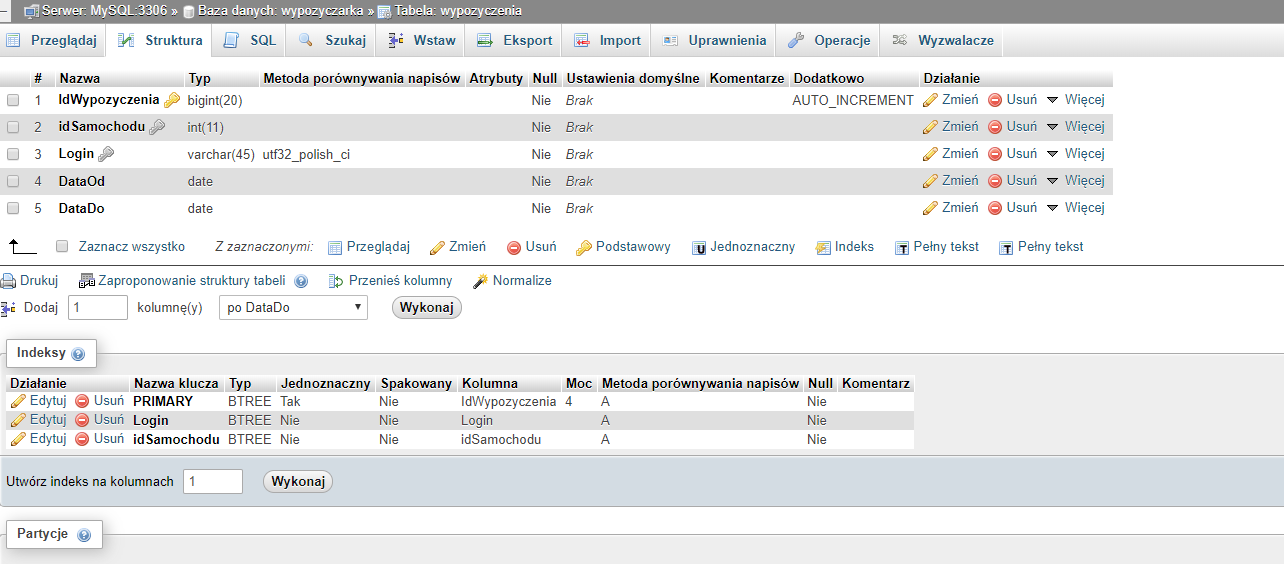Expand Więcej menu for Login row
Viewport: 1284px width, 564px height.
[1075, 154]
